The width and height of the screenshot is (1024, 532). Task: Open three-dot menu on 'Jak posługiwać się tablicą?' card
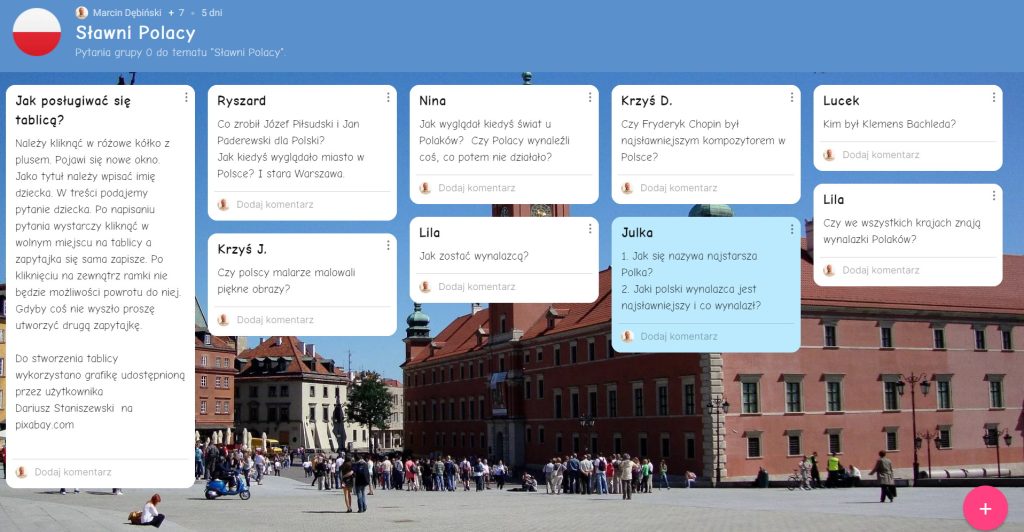click(186, 97)
